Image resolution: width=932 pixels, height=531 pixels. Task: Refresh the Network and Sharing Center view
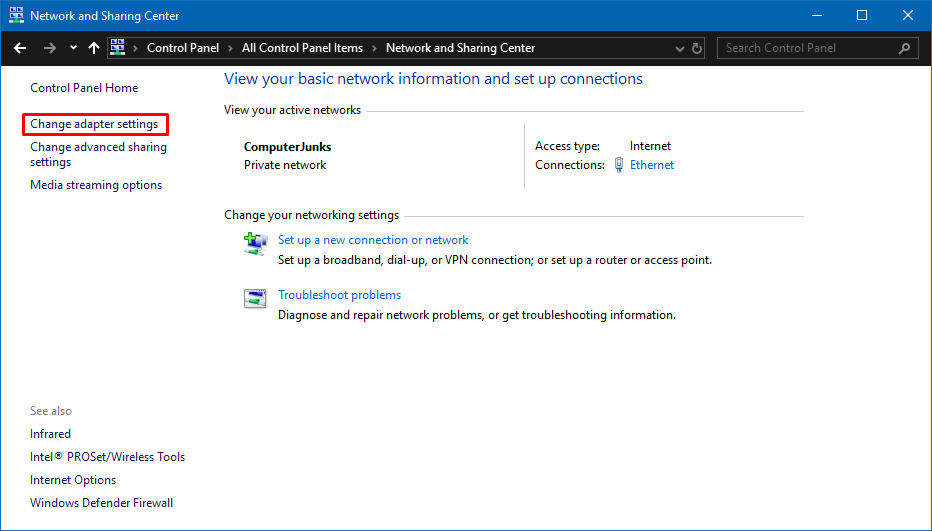[x=698, y=48]
